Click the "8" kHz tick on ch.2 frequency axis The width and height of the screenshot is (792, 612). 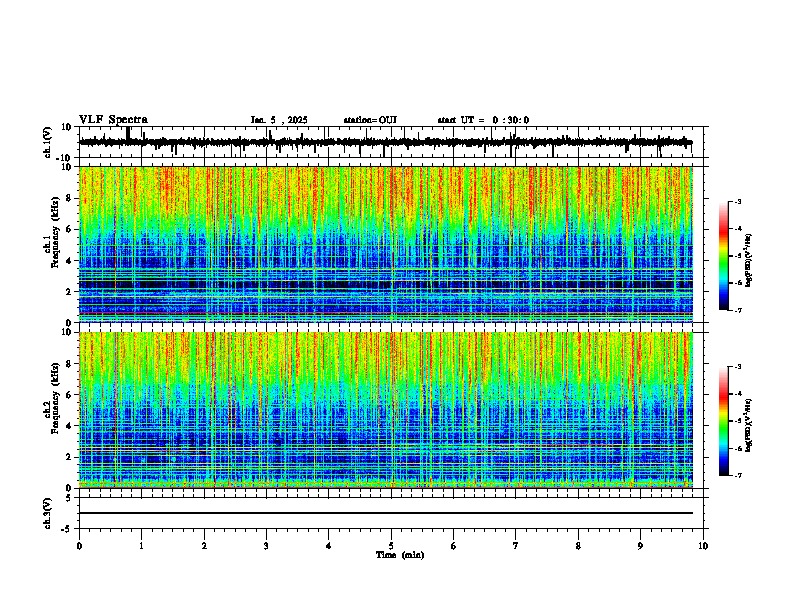click(70, 364)
